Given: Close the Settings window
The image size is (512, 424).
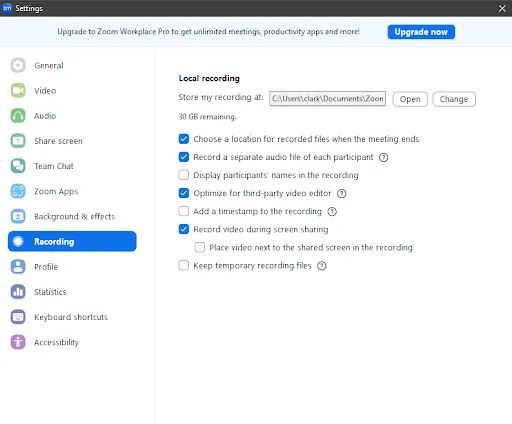Looking at the screenshot, I should coord(502,8).
